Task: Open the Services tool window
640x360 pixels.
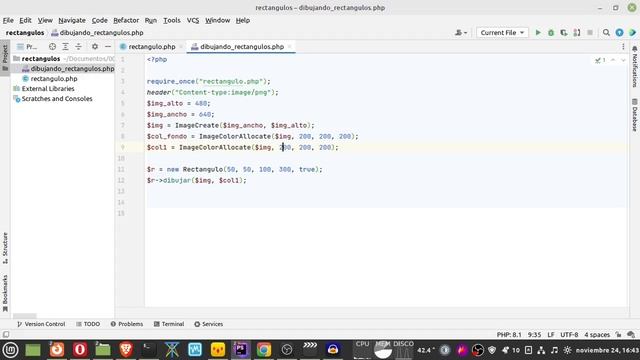Action: pyautogui.click(x=209, y=324)
